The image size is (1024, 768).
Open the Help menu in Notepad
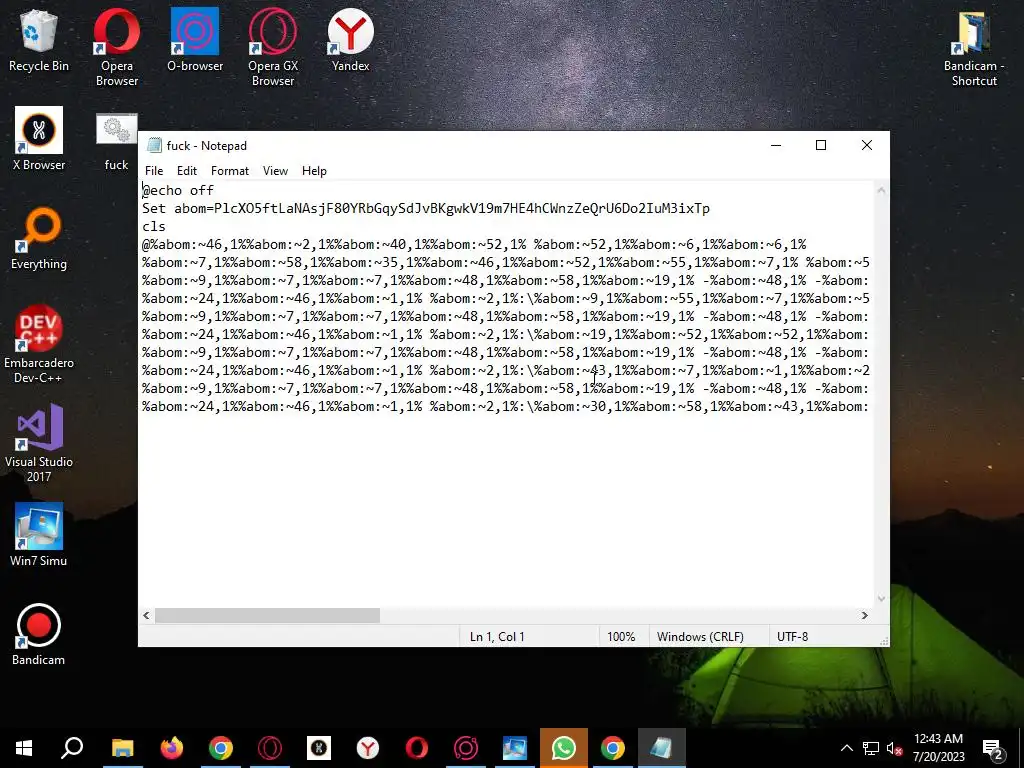pos(314,170)
